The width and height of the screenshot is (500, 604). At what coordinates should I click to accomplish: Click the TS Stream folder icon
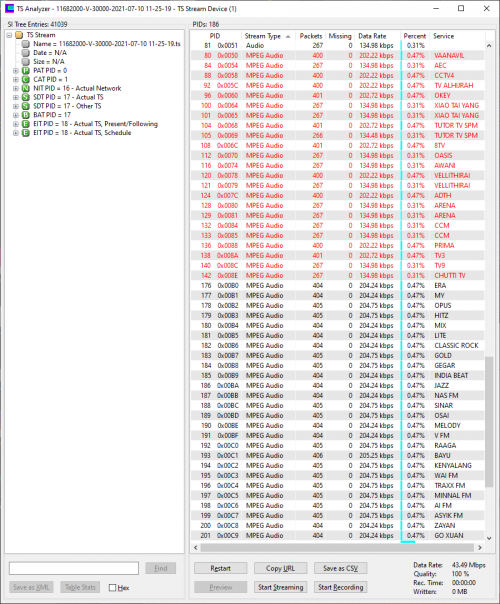click(x=19, y=35)
